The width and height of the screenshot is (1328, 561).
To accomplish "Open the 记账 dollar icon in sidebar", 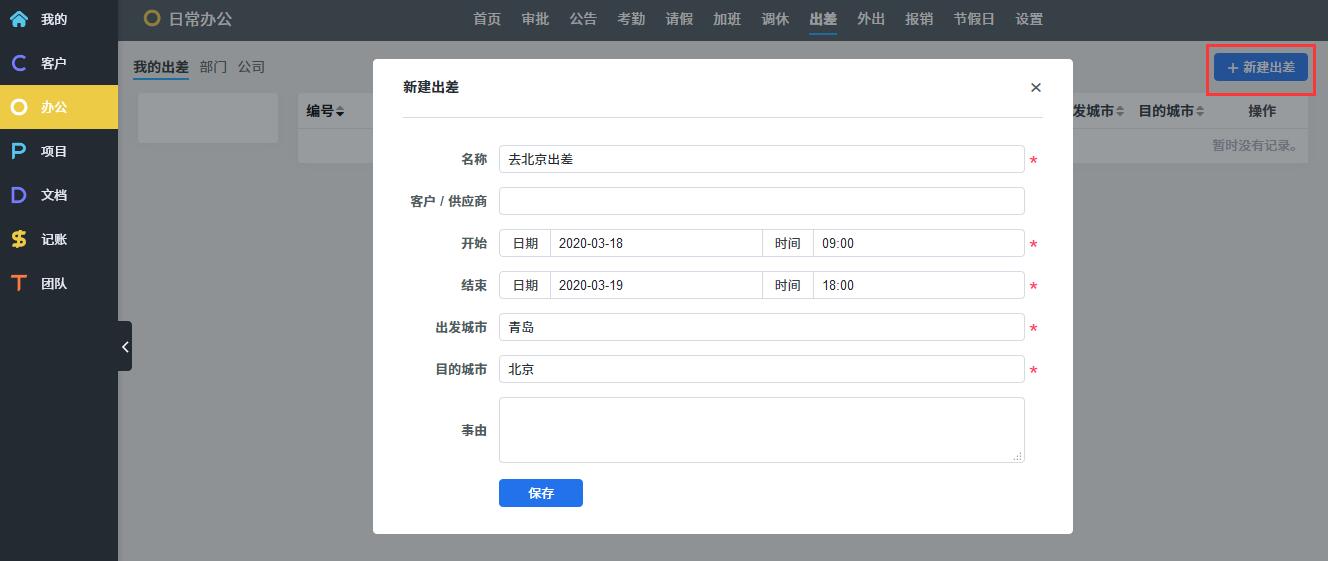I will [19, 239].
